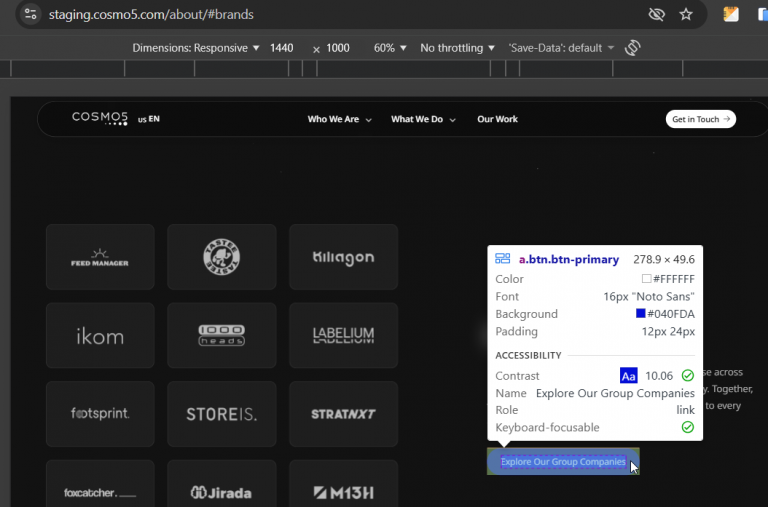Click the address bar URL
Screen dimensions: 768x507
pos(151,15)
